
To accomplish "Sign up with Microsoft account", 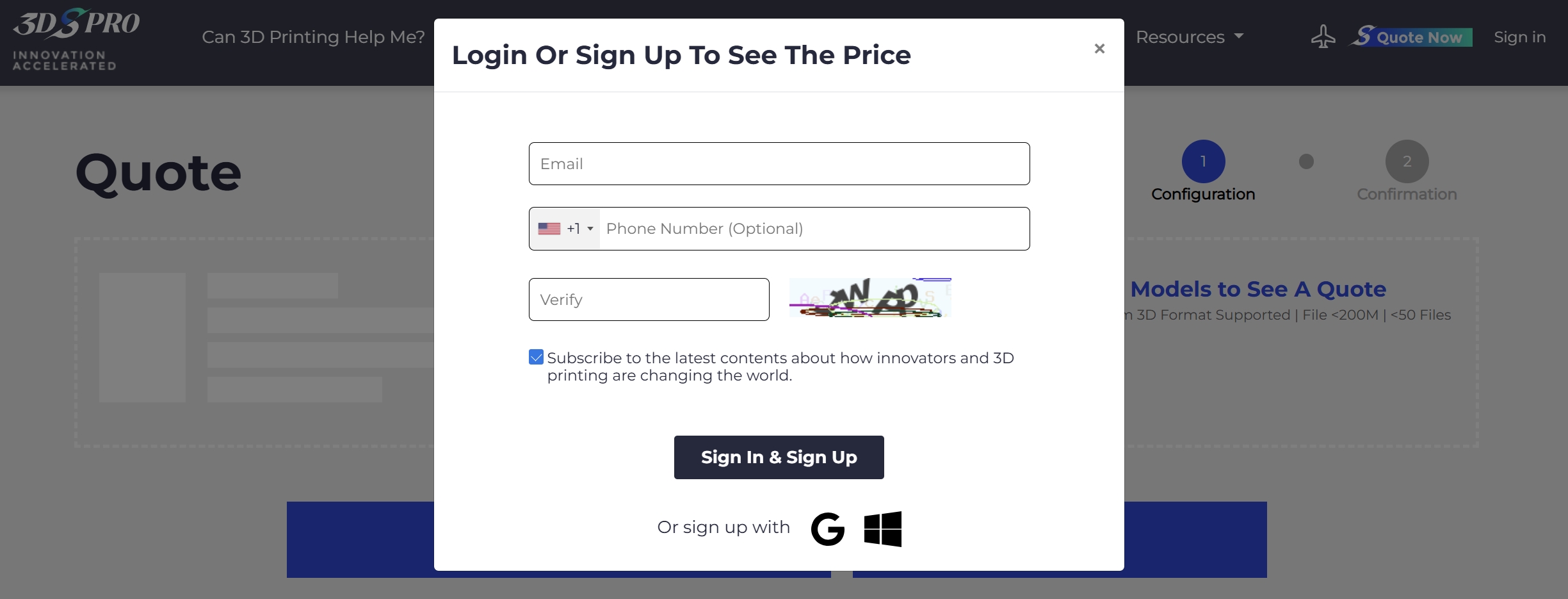I will [x=882, y=528].
